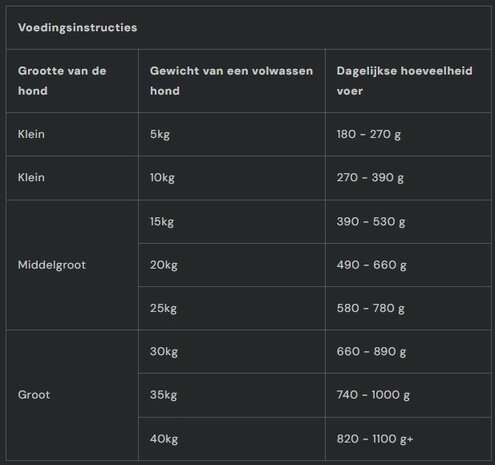Click the 580 - 780 g amount
This screenshot has height=465, width=495.
(370, 308)
